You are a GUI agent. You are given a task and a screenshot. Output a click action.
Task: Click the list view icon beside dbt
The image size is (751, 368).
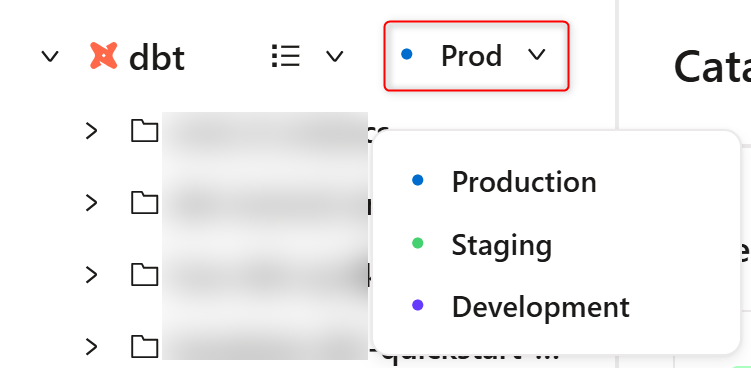(x=286, y=56)
